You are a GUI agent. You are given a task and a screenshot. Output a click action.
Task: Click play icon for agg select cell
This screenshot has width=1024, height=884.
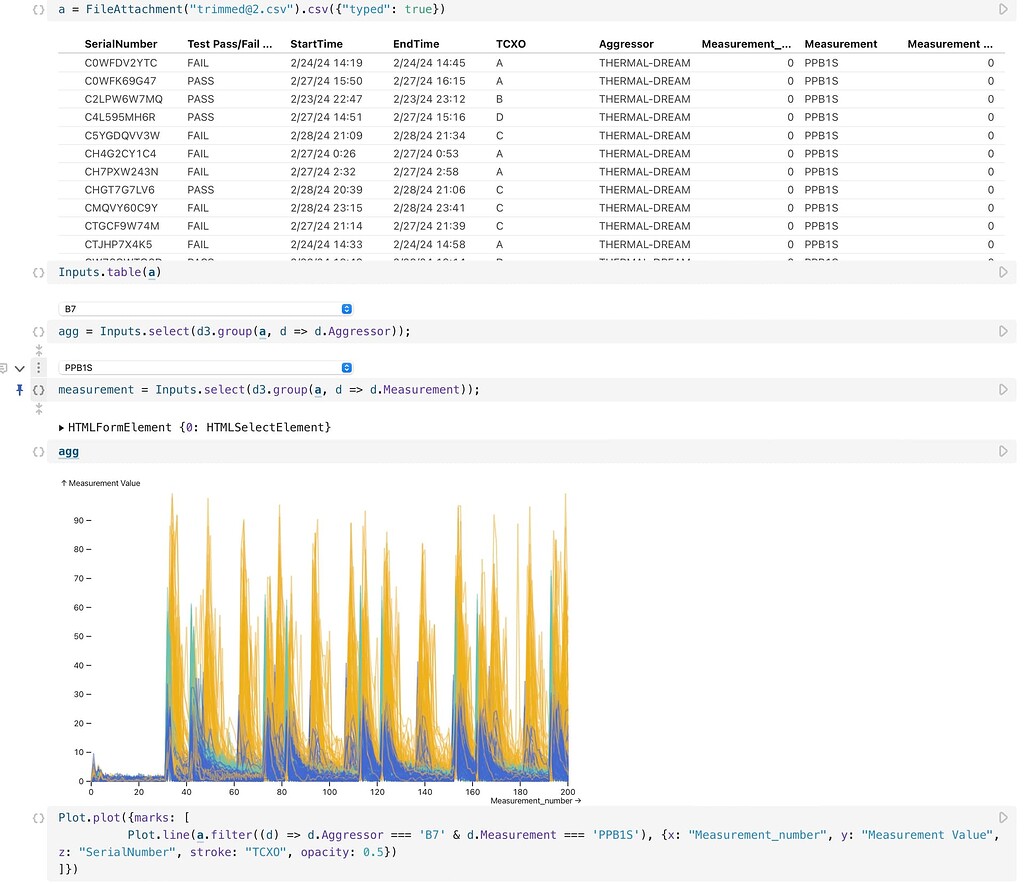click(1003, 331)
